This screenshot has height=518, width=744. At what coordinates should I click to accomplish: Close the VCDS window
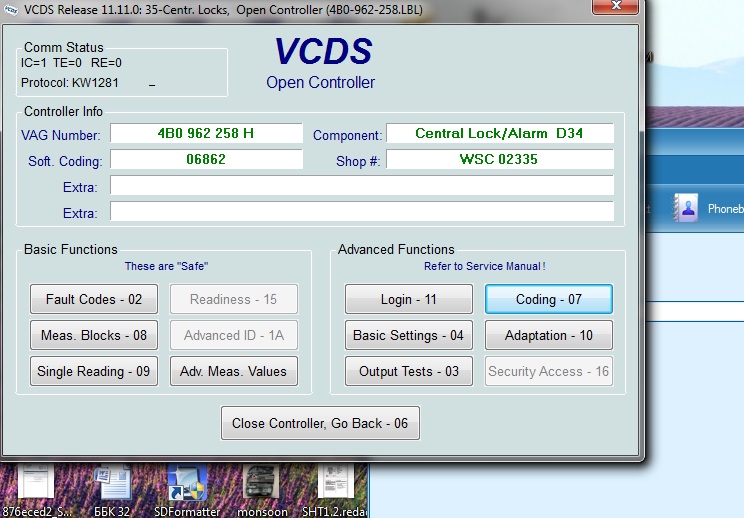pyautogui.click(x=615, y=6)
